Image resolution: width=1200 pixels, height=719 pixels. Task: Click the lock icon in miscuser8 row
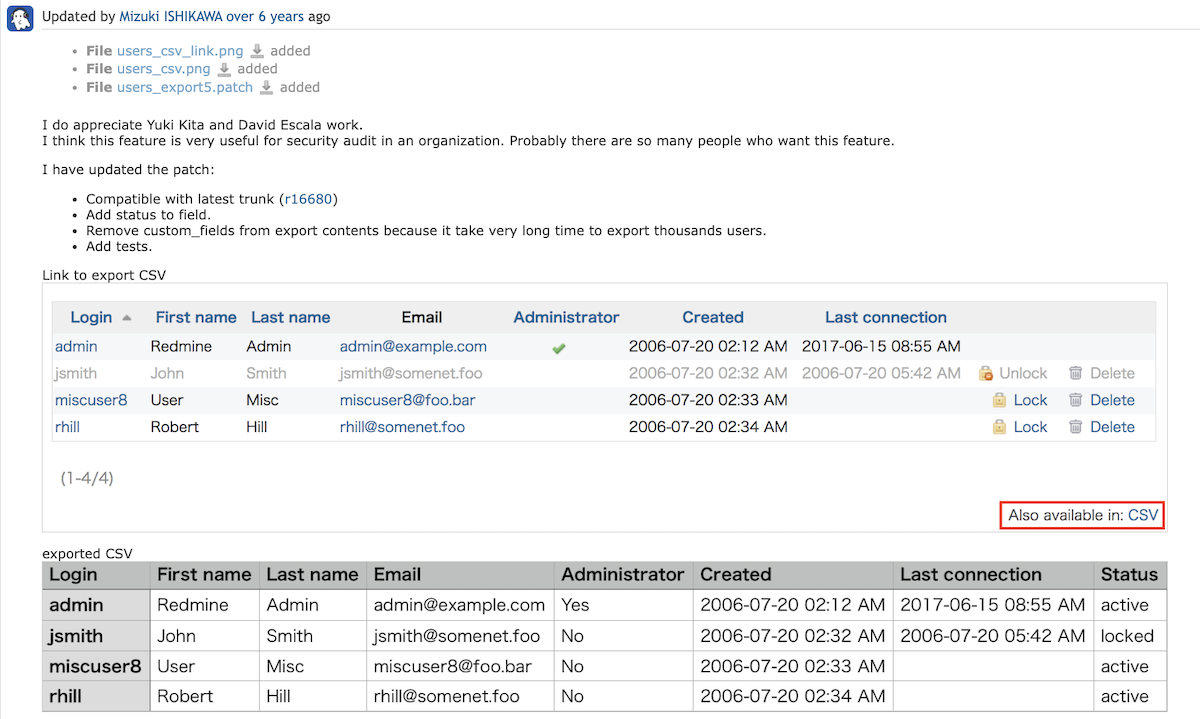click(x=999, y=400)
